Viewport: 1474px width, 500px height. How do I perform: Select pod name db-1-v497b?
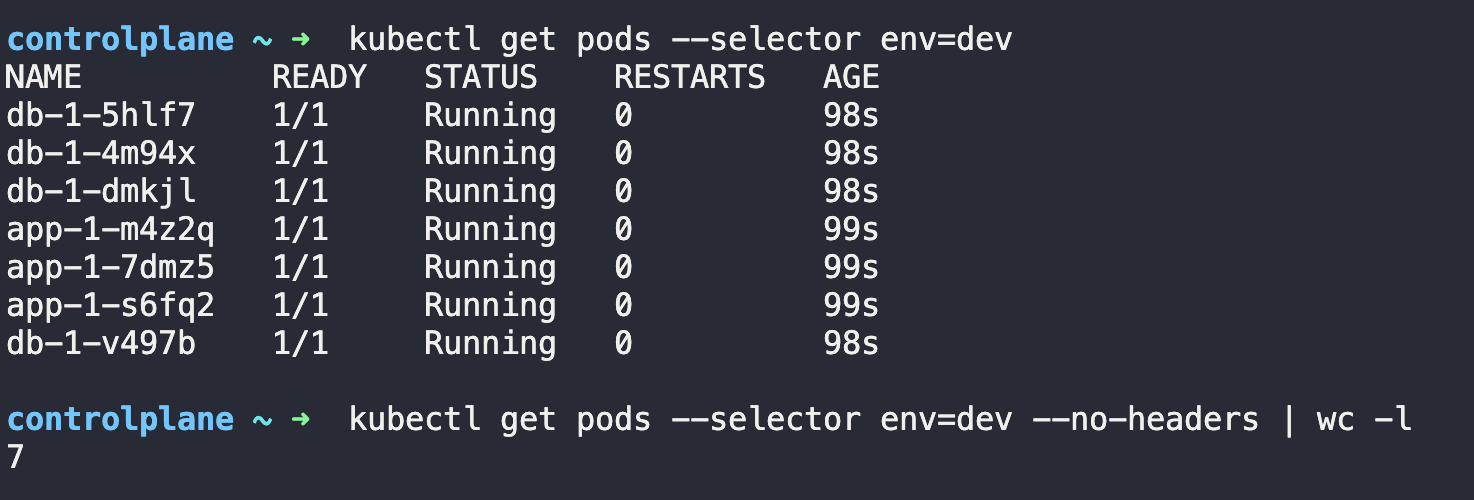pyautogui.click(x=101, y=344)
